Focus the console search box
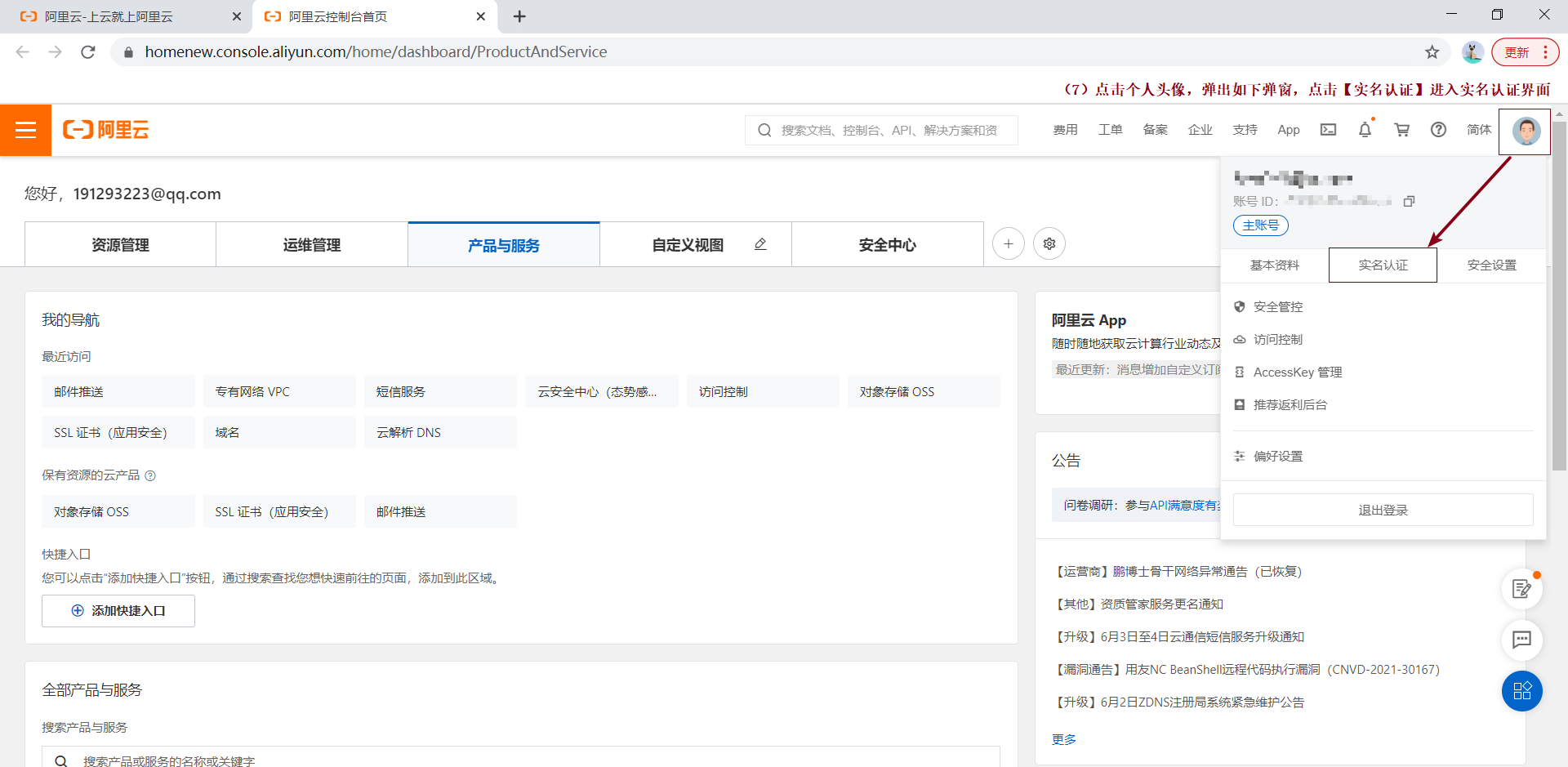The height and width of the screenshot is (767, 1568). click(x=881, y=130)
